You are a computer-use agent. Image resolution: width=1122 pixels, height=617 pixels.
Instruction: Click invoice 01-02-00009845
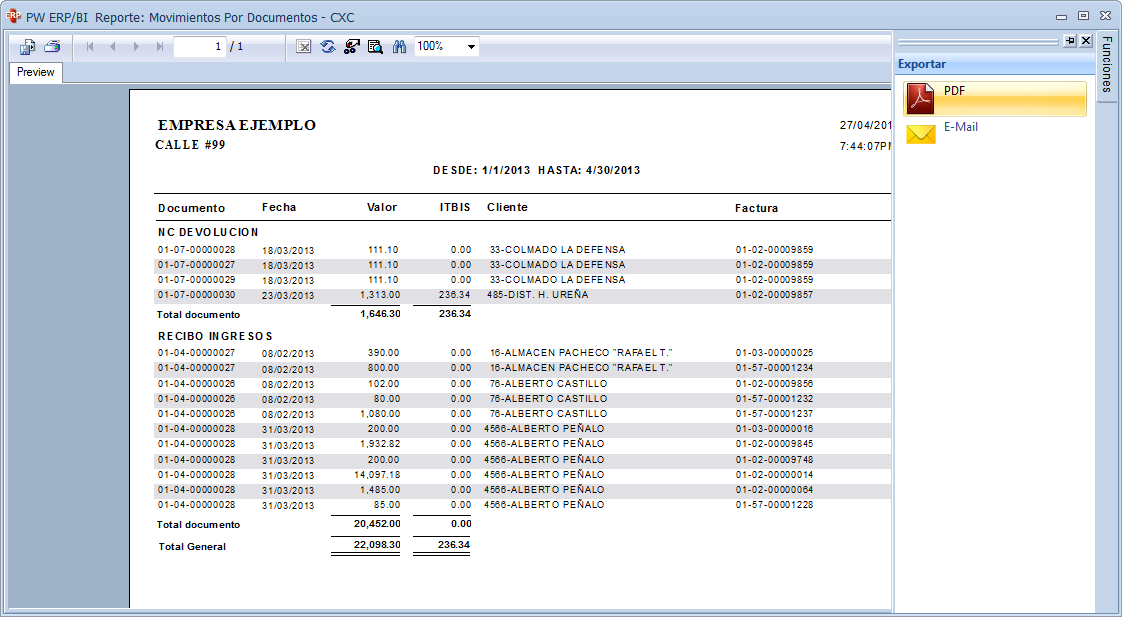774,444
